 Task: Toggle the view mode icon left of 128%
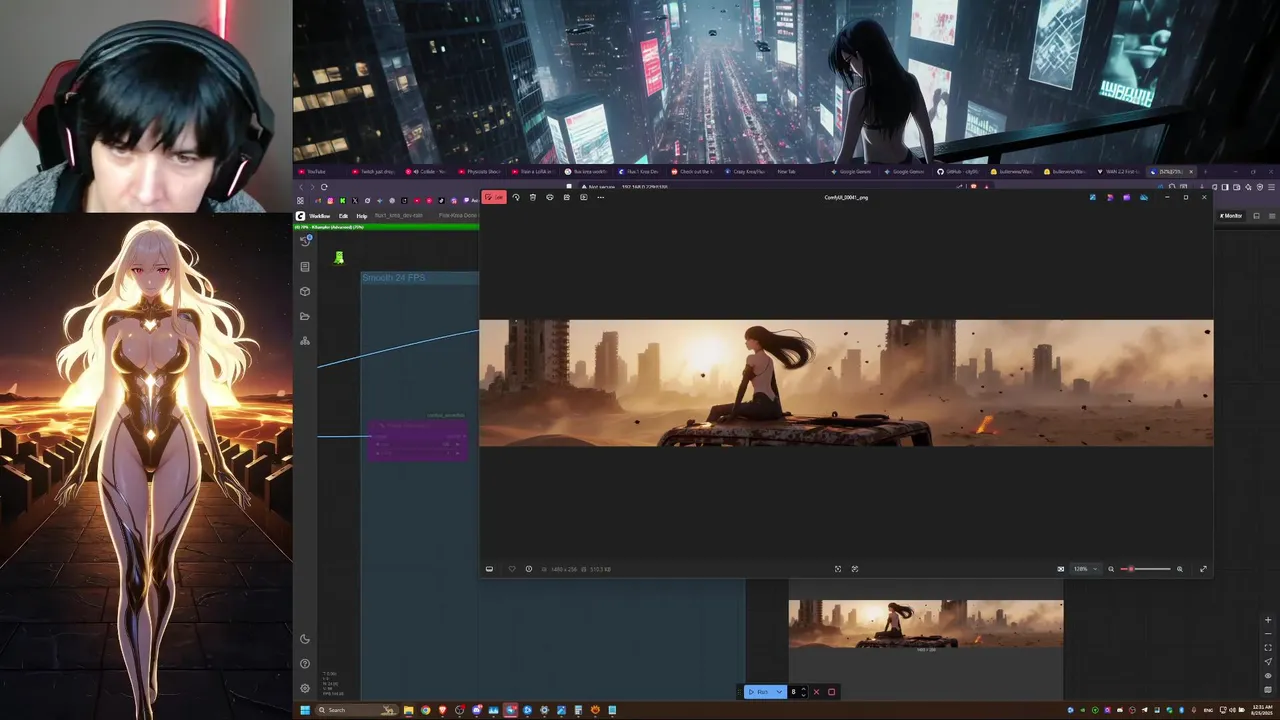point(1061,569)
